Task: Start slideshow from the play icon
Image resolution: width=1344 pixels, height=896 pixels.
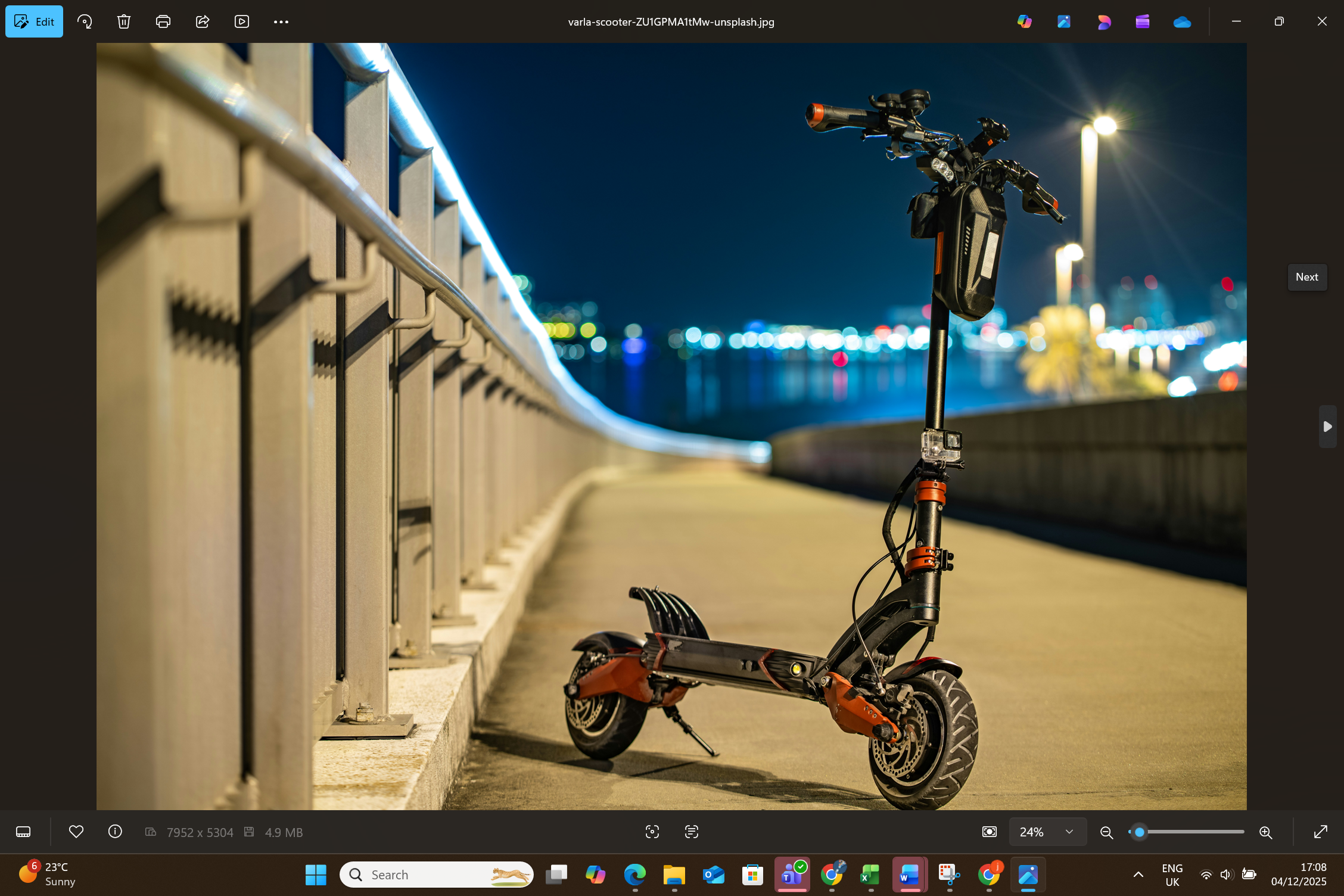Action: click(242, 22)
